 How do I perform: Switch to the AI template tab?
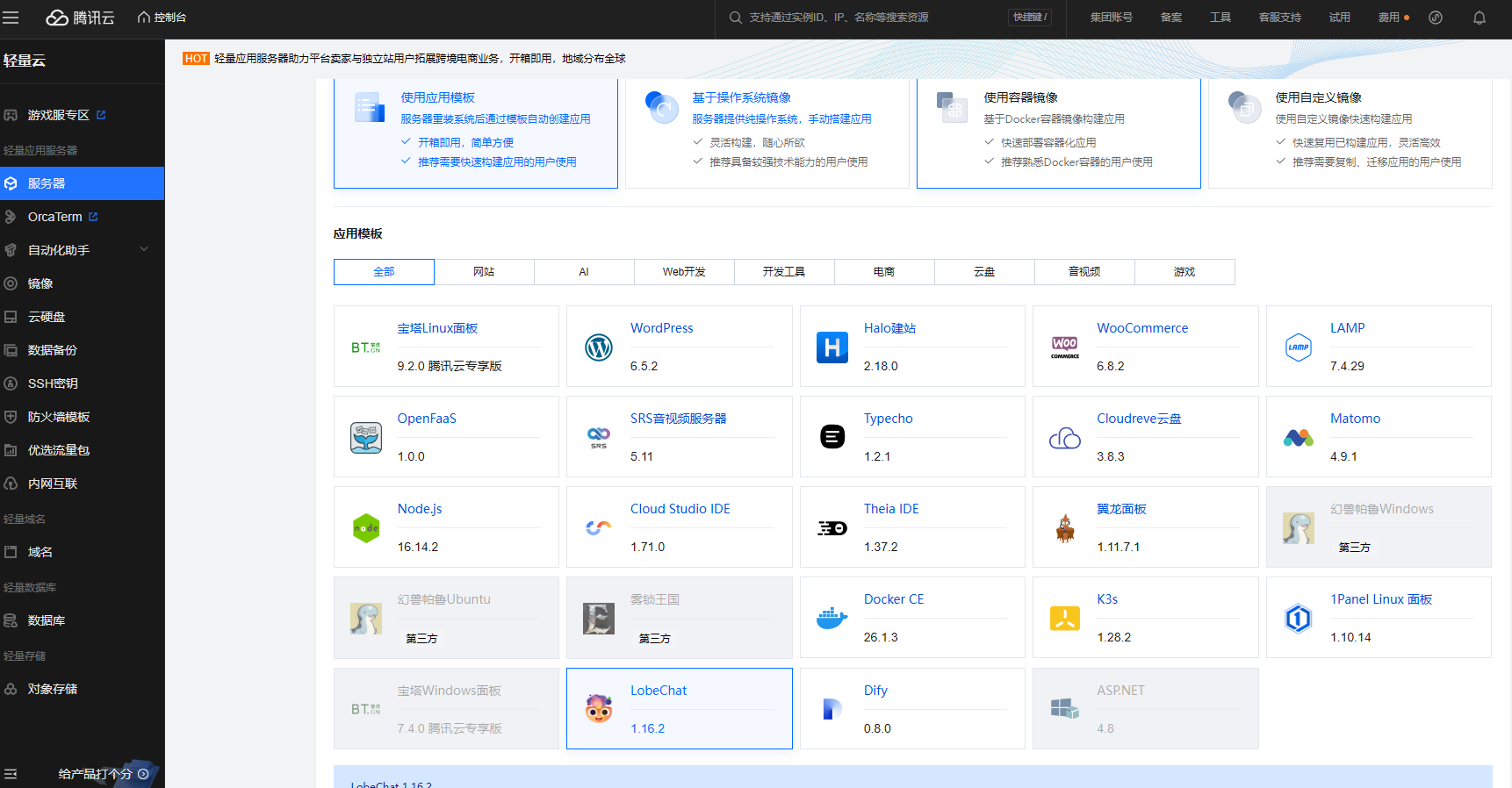click(584, 272)
